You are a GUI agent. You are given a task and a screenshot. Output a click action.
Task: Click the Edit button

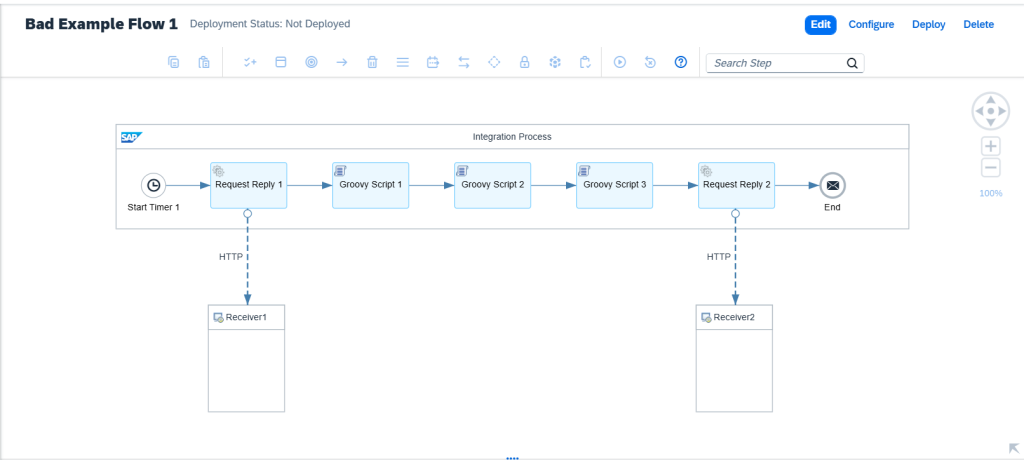[x=820, y=24]
